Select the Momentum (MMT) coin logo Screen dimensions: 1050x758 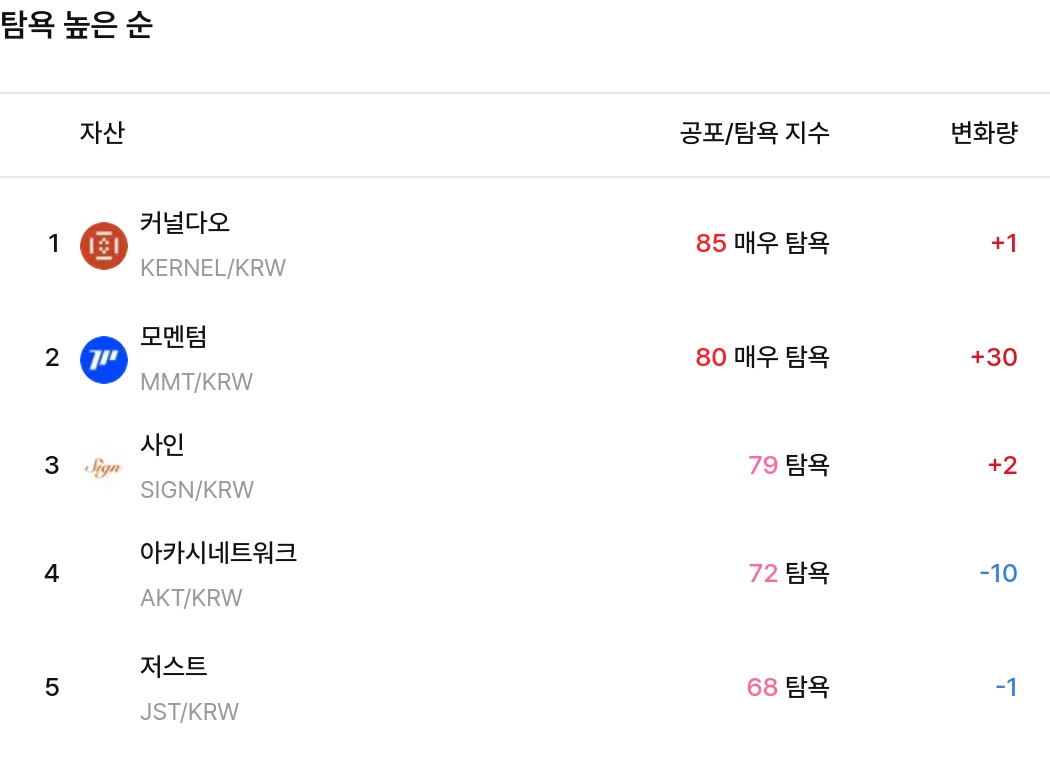click(x=103, y=359)
